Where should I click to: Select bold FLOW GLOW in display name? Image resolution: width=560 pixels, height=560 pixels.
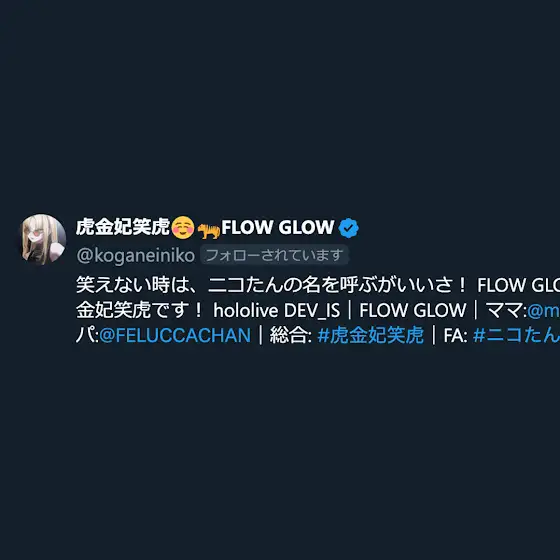click(x=278, y=228)
